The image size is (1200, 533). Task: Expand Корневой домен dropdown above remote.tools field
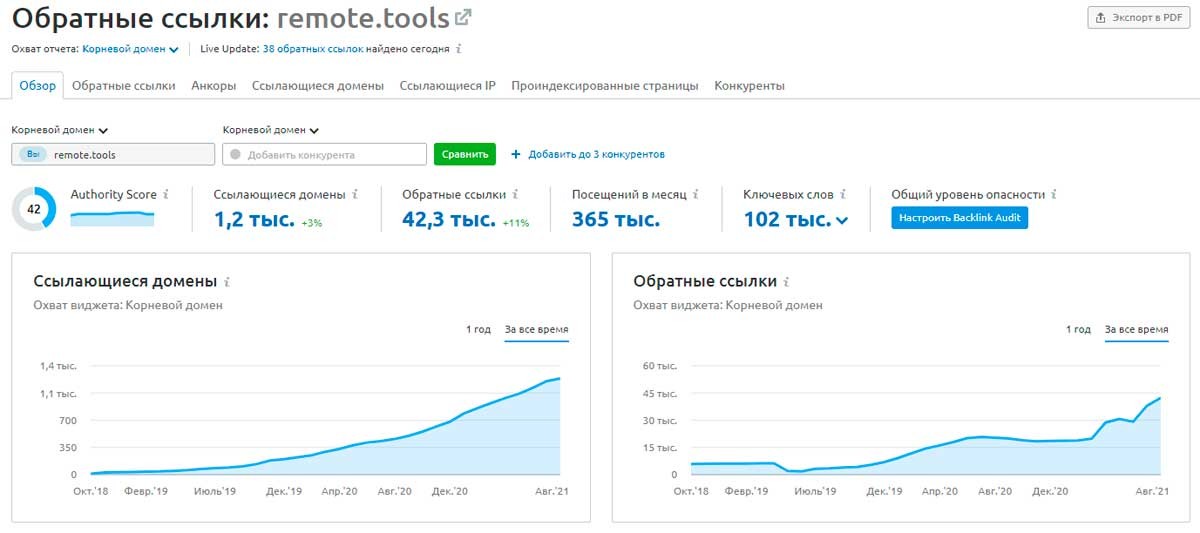pyautogui.click(x=60, y=130)
